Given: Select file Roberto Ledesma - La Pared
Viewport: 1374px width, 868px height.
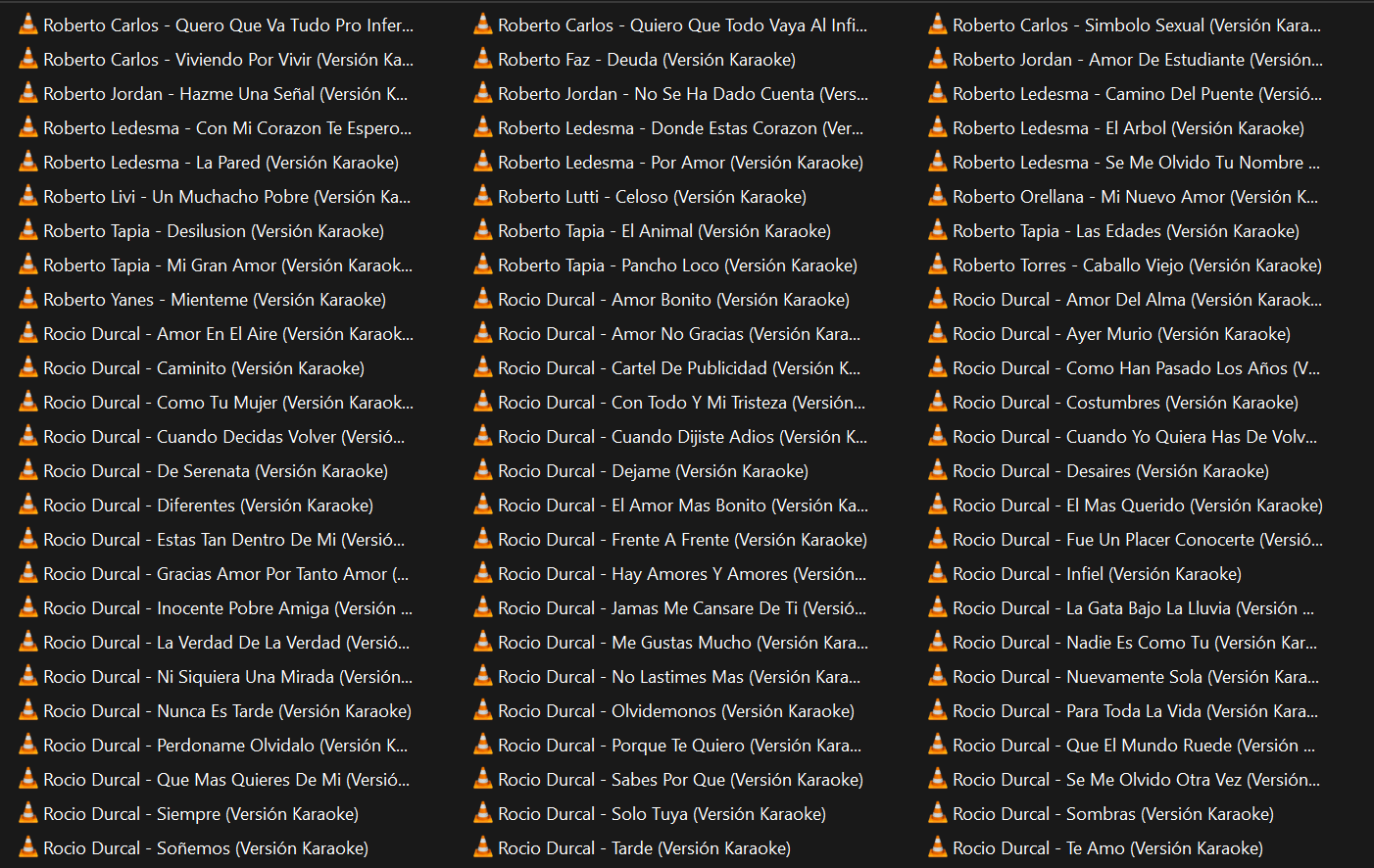Looking at the screenshot, I should (221, 163).
